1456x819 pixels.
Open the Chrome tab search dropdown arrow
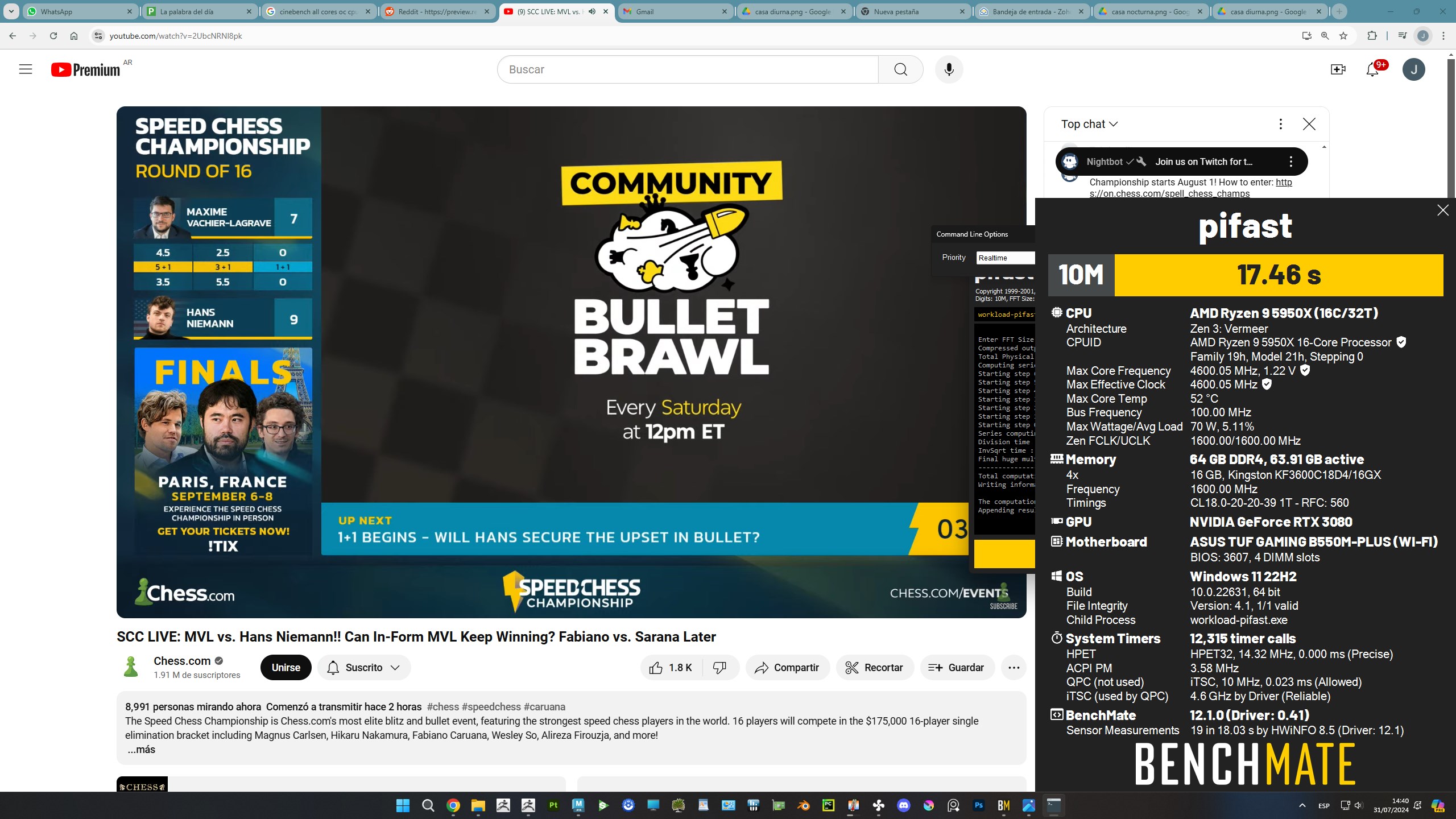[11, 11]
